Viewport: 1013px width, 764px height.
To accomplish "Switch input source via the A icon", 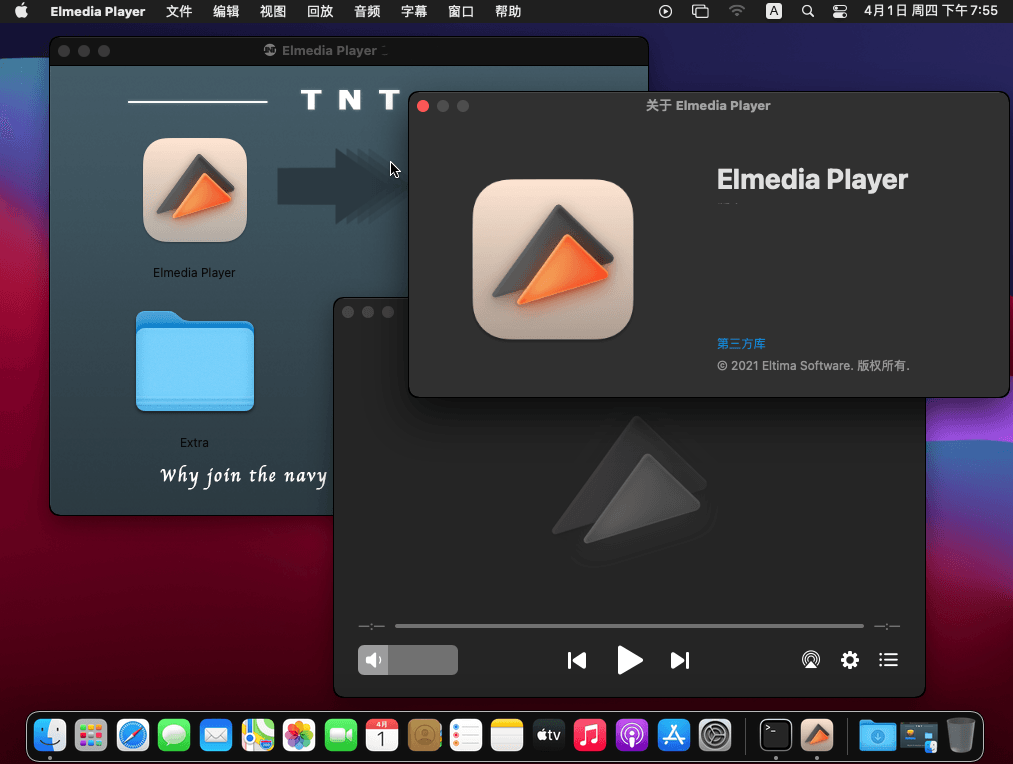I will pos(773,11).
